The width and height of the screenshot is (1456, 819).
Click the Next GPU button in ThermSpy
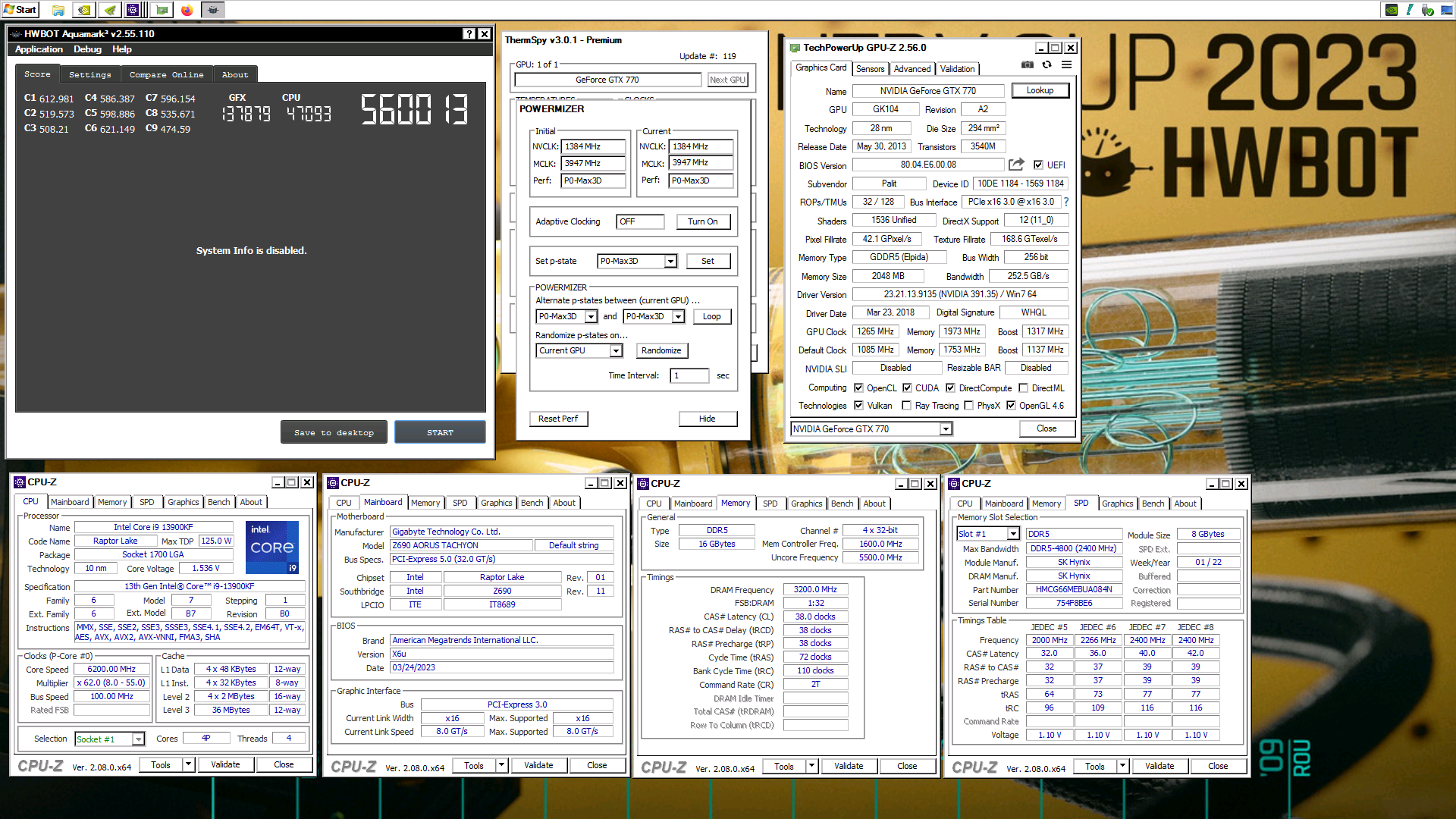coord(728,80)
